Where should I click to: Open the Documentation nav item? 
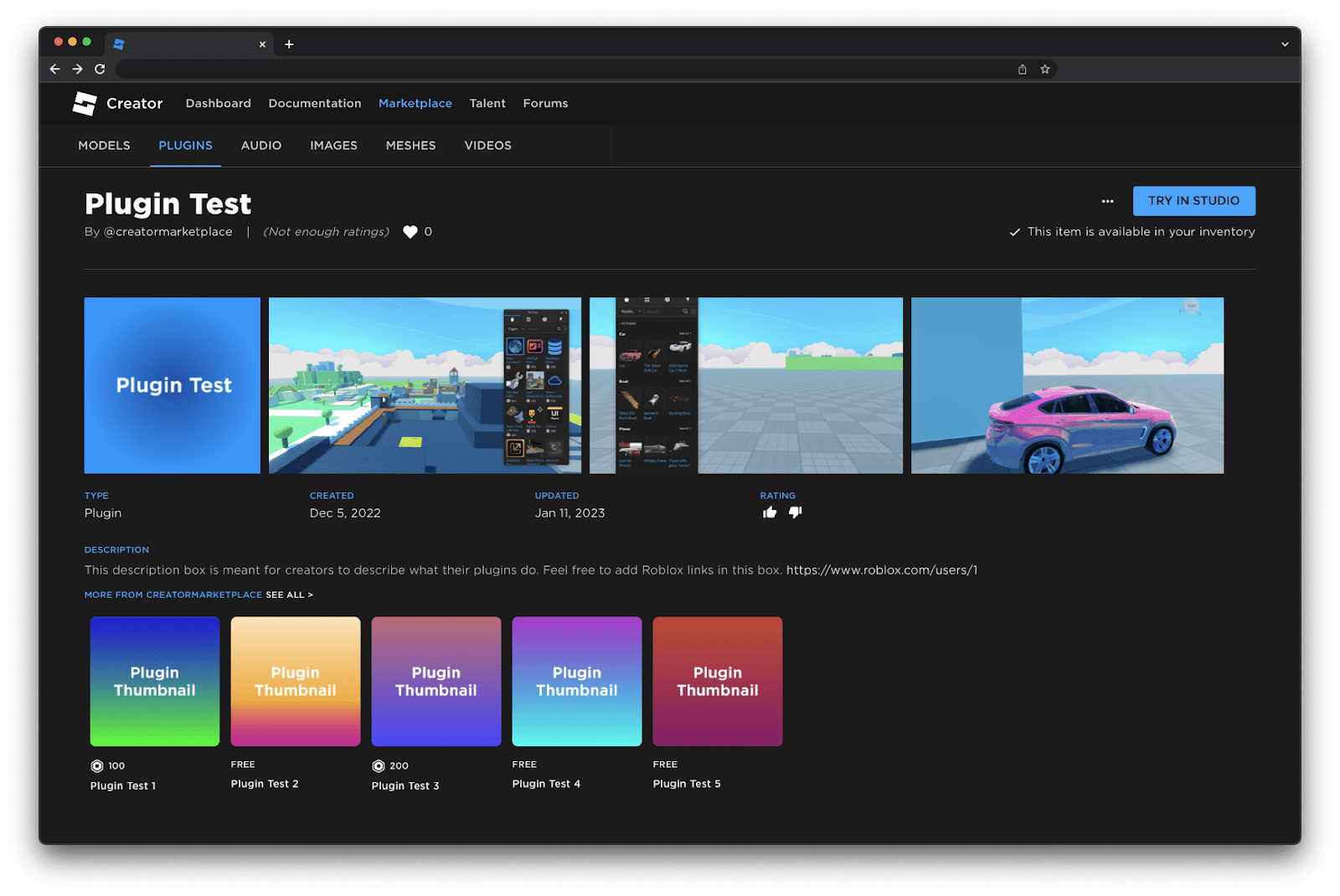tap(315, 103)
